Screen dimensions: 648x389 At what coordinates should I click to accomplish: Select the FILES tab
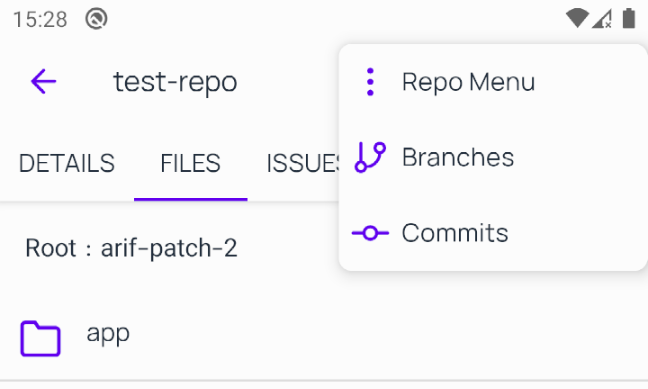tap(191, 163)
